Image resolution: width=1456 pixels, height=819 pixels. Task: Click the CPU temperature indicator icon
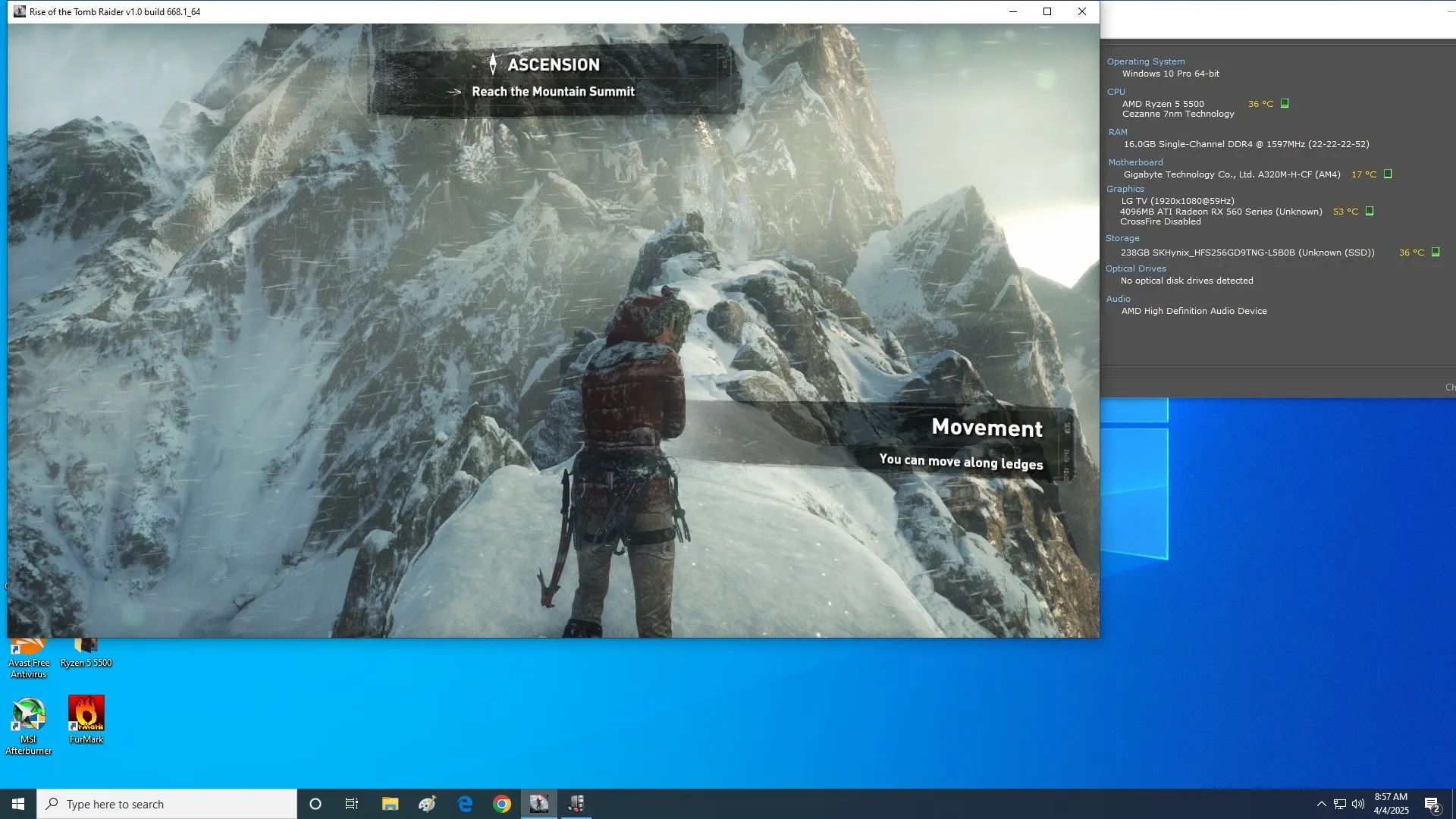click(1285, 103)
